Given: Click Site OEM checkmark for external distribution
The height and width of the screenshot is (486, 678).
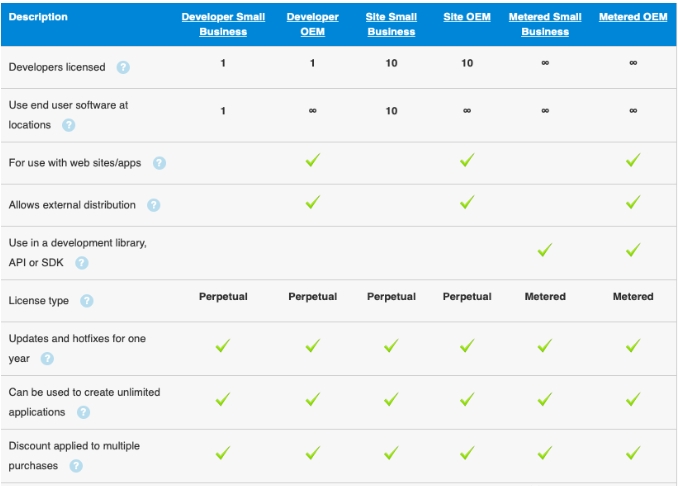Looking at the screenshot, I should click(467, 203).
